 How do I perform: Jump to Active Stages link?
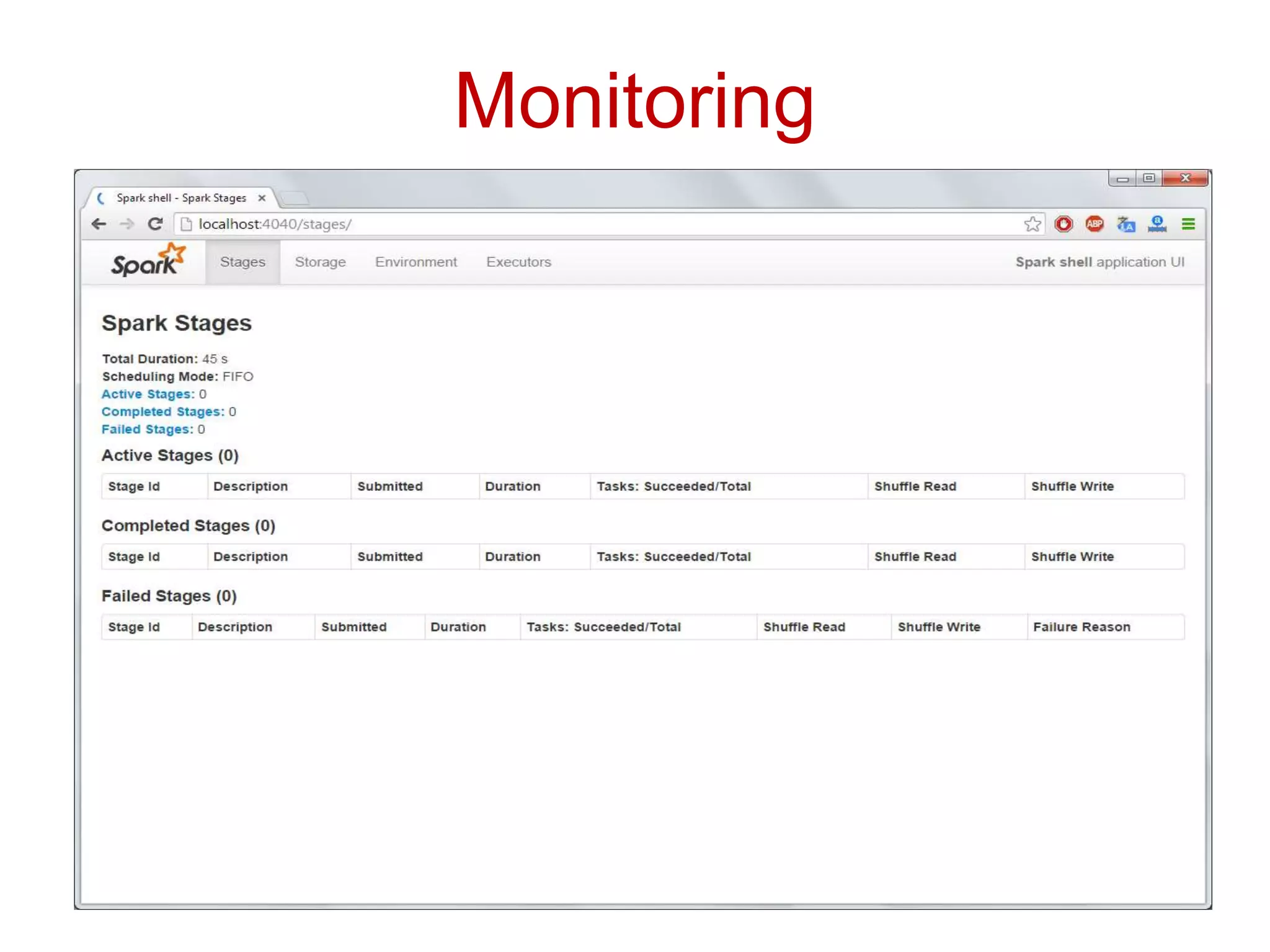tap(148, 394)
